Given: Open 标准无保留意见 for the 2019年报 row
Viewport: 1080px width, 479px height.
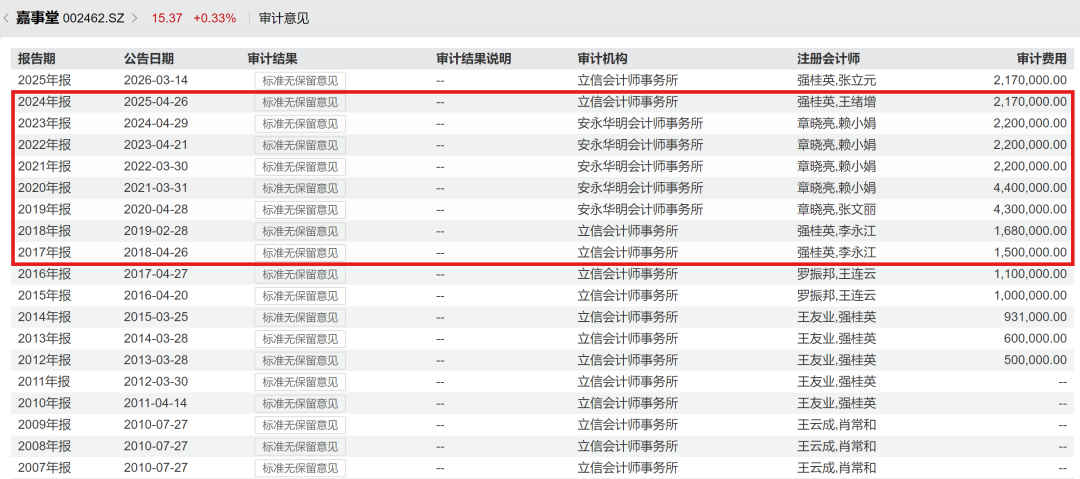Looking at the screenshot, I should pos(300,209).
